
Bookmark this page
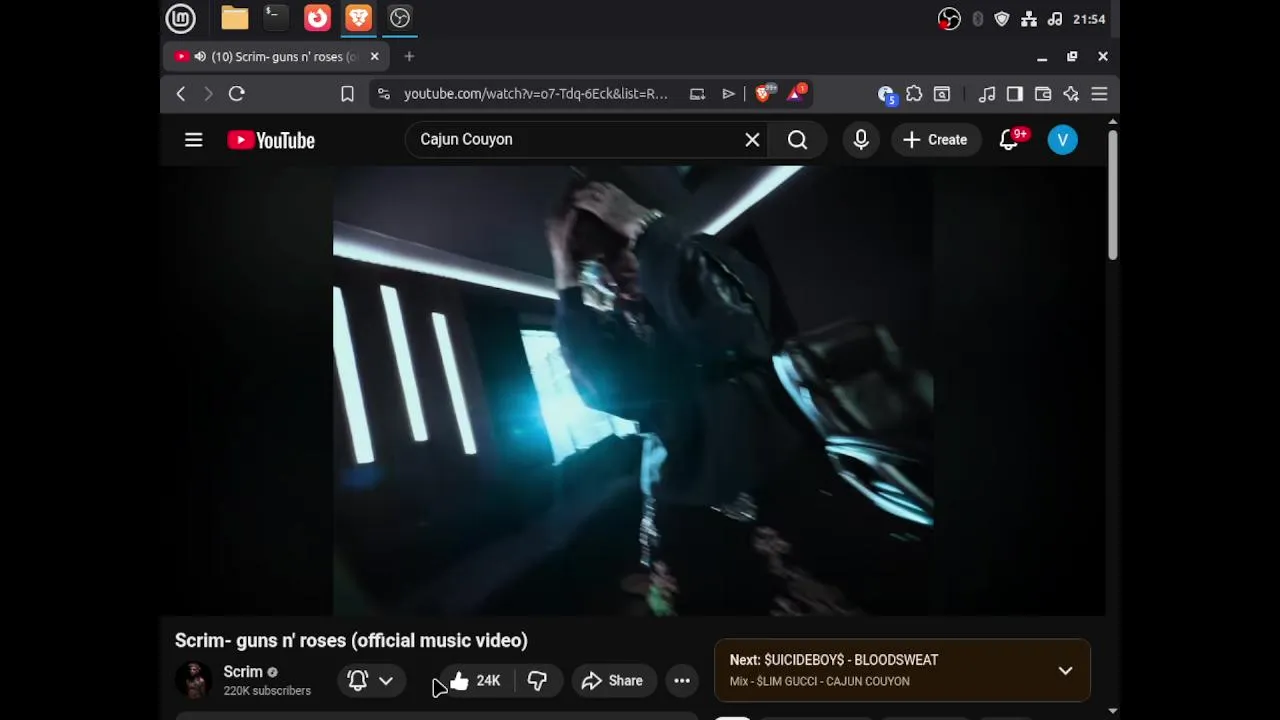(x=347, y=94)
